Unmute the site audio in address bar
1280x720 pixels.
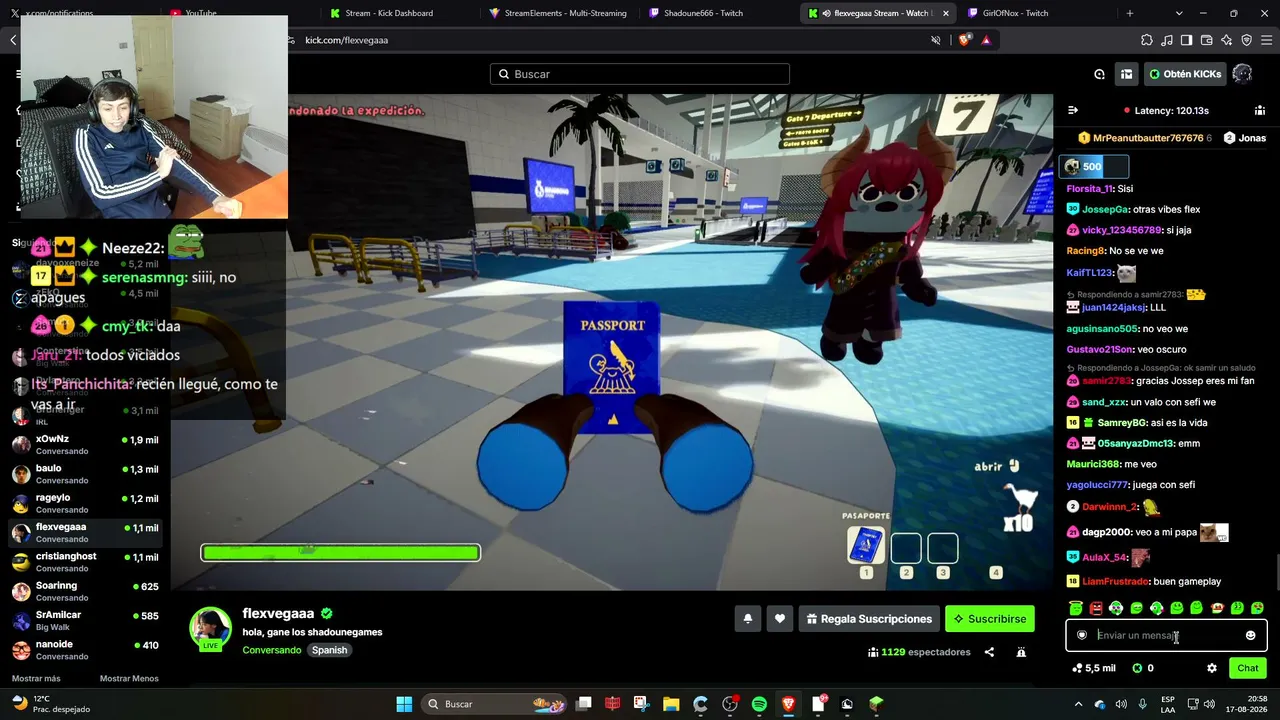coord(936,40)
